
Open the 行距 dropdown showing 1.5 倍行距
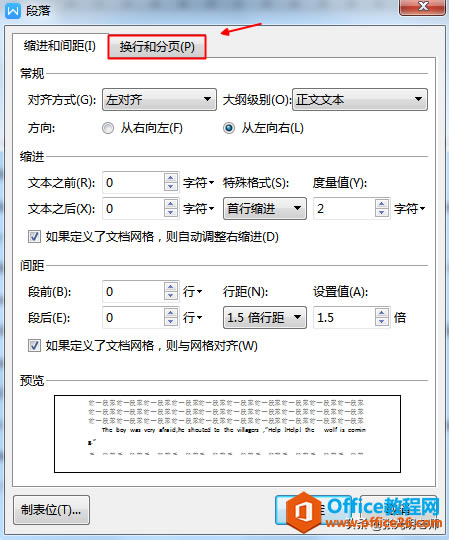pos(265,318)
